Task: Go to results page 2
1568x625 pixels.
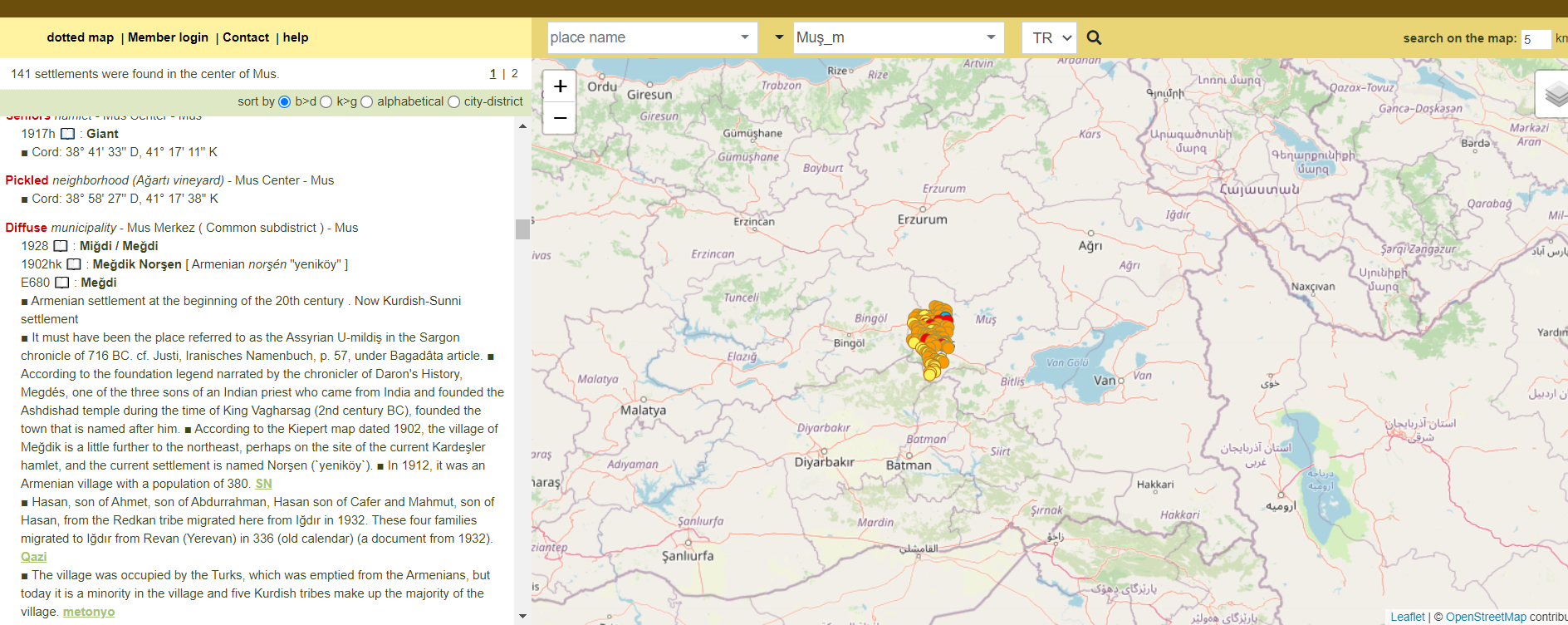Action: pyautogui.click(x=514, y=74)
